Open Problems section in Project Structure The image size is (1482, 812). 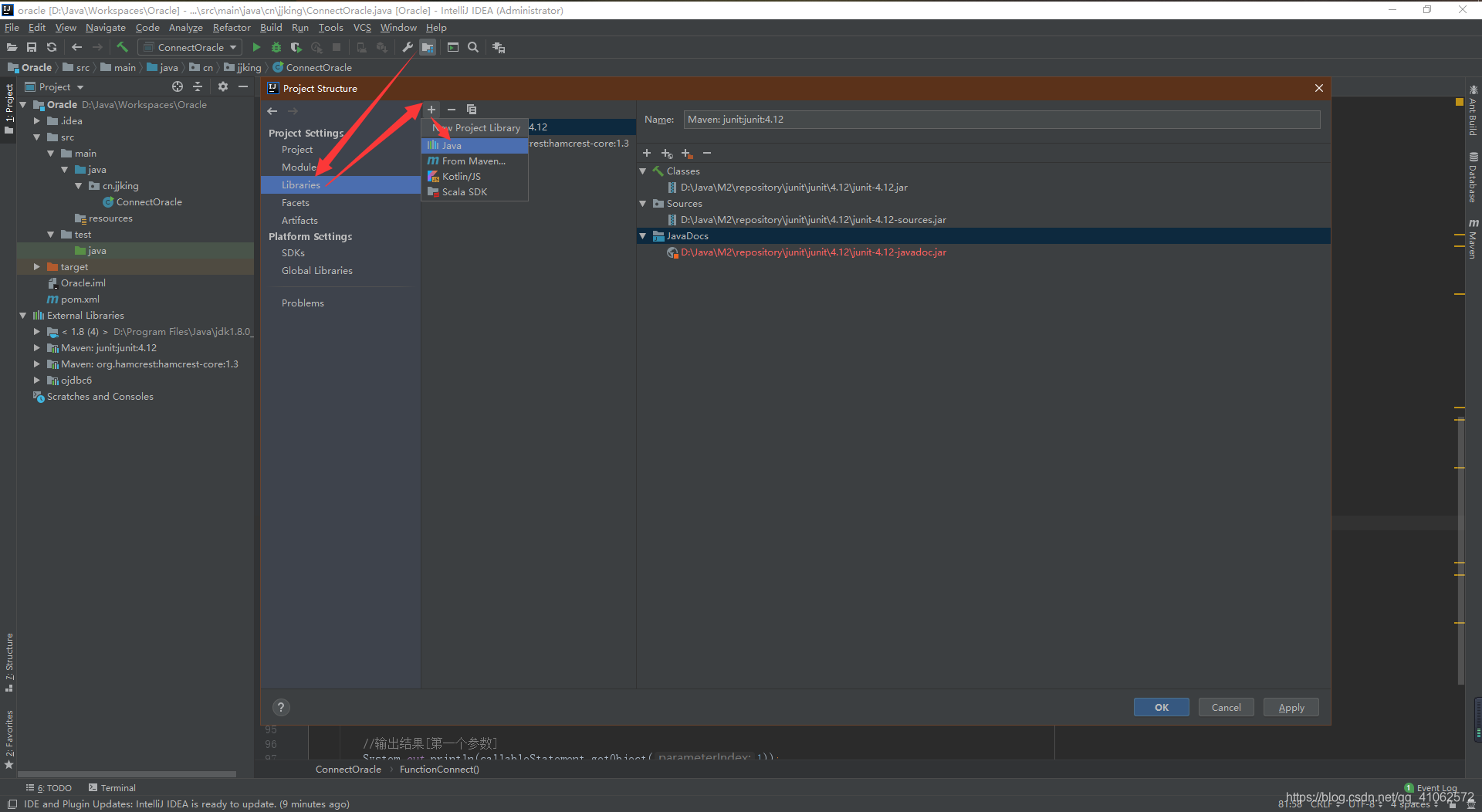pyautogui.click(x=303, y=303)
